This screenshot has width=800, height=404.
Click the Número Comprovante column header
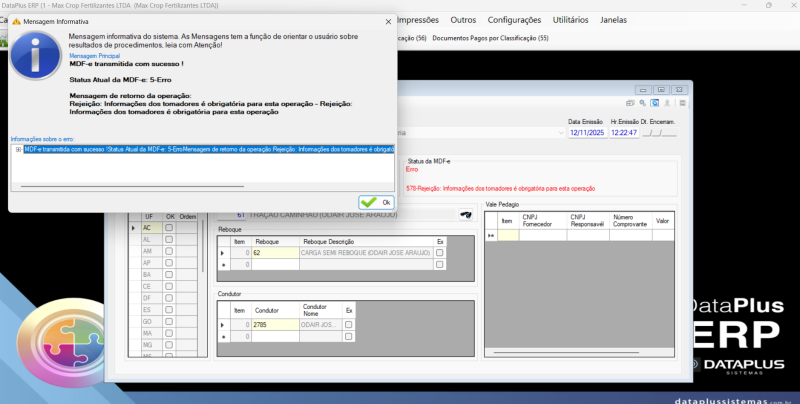630,221
